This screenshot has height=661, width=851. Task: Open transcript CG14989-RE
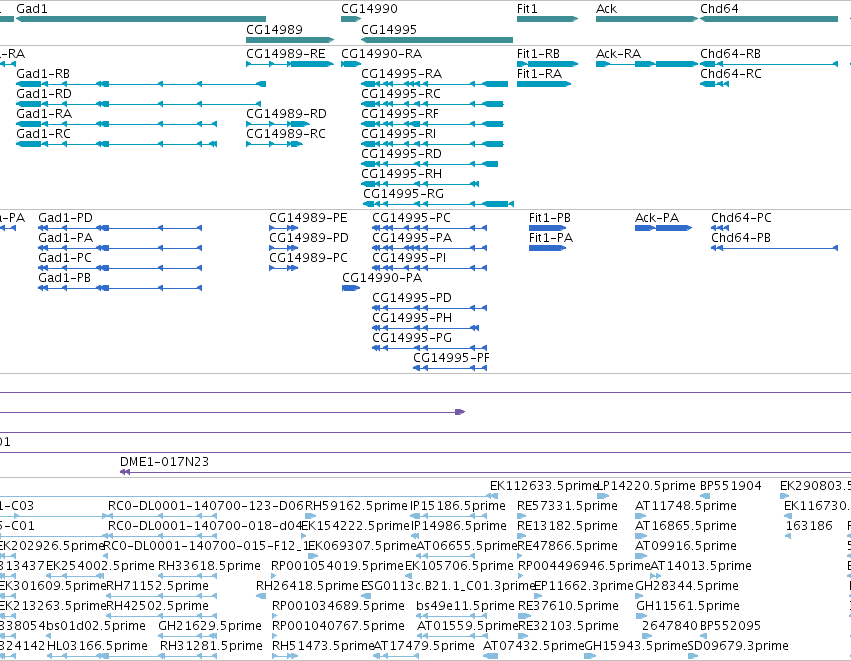[285, 54]
